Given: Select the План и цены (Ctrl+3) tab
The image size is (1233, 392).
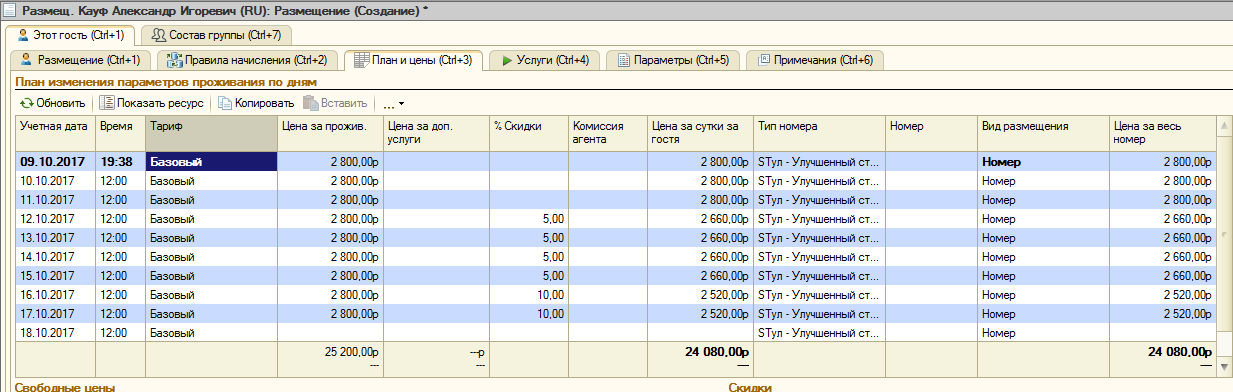Looking at the screenshot, I should click(412, 60).
